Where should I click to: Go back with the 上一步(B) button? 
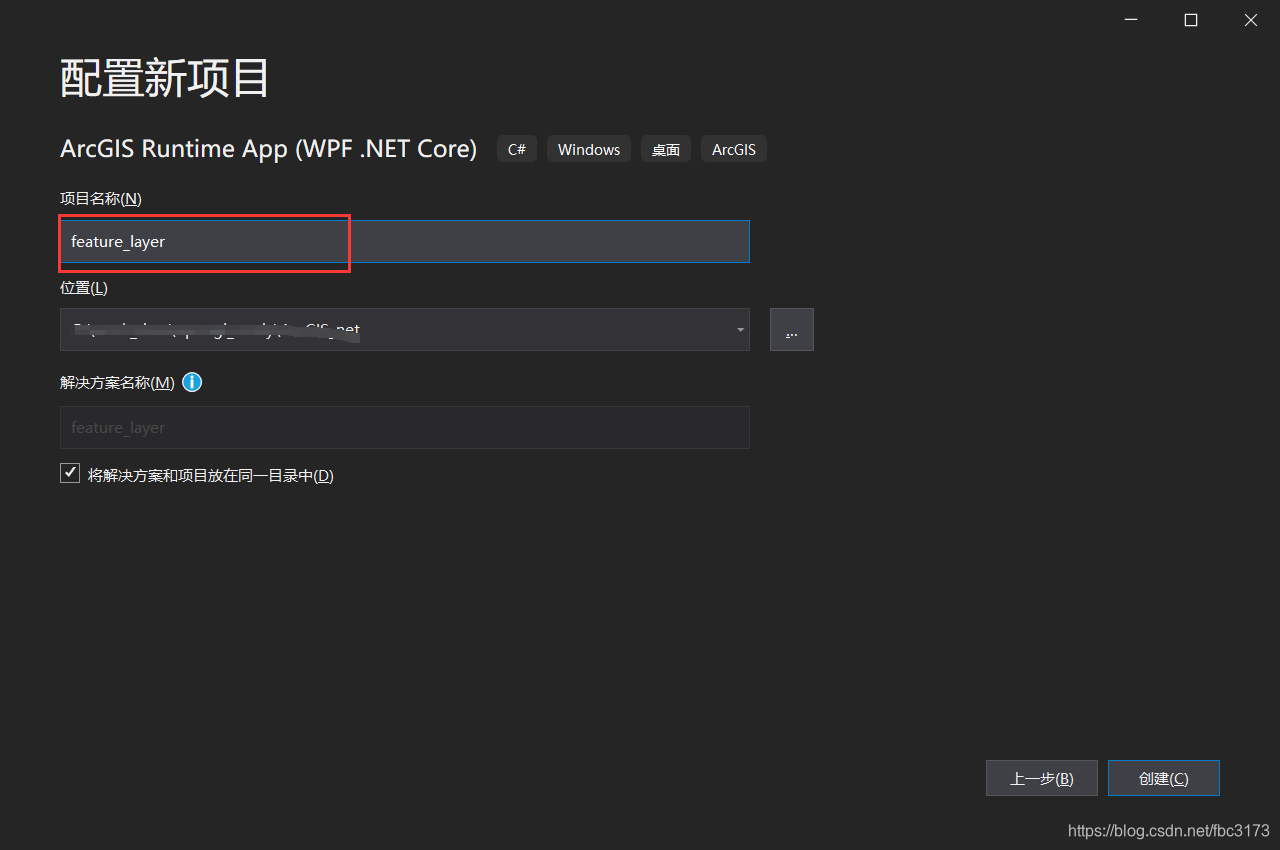[1042, 778]
